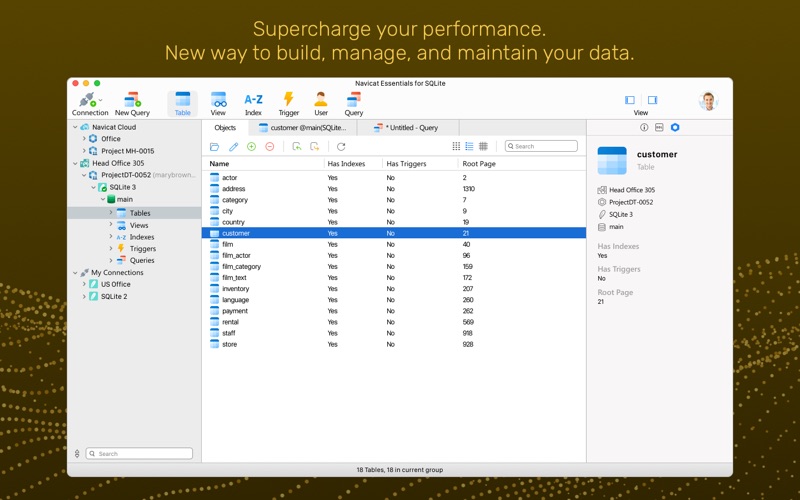Show the DDL pane icon
800x500 pixels.
pyautogui.click(x=659, y=128)
